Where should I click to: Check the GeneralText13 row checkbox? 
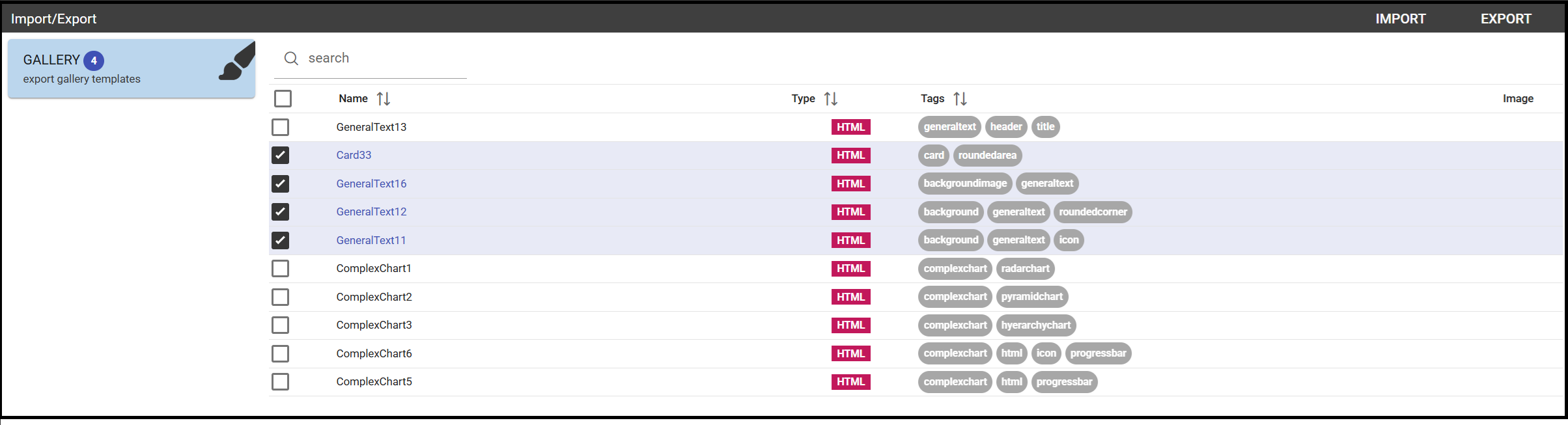click(x=281, y=127)
